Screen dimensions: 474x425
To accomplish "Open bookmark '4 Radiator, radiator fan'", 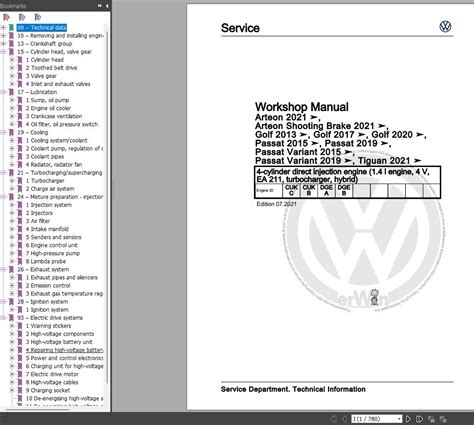I will click(54, 165).
